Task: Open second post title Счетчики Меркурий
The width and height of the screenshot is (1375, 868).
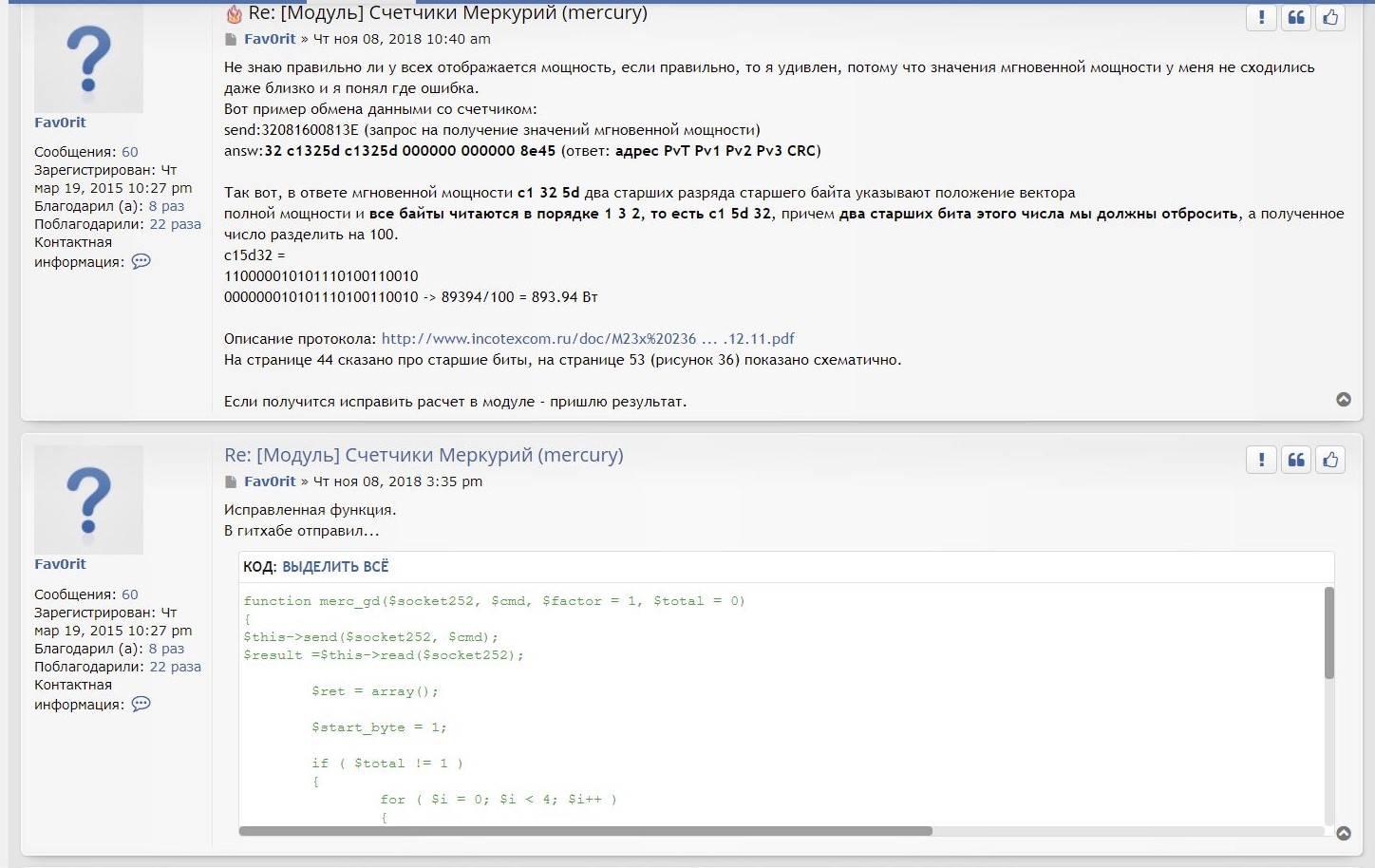Action: [424, 456]
